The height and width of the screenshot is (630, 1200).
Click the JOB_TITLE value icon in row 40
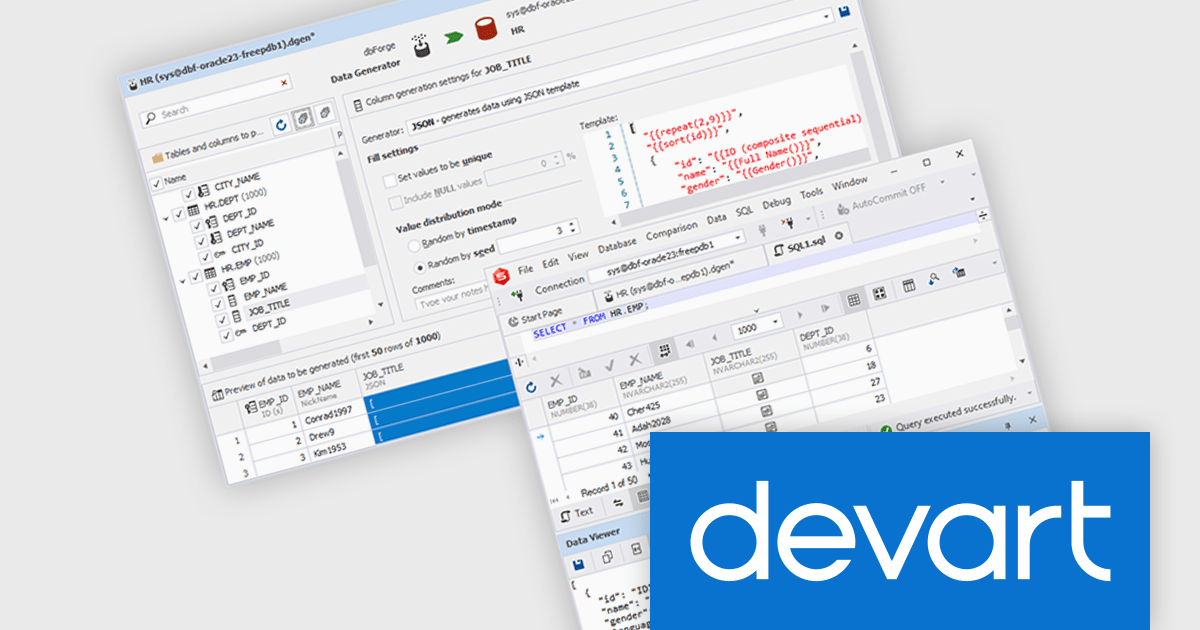click(758, 378)
